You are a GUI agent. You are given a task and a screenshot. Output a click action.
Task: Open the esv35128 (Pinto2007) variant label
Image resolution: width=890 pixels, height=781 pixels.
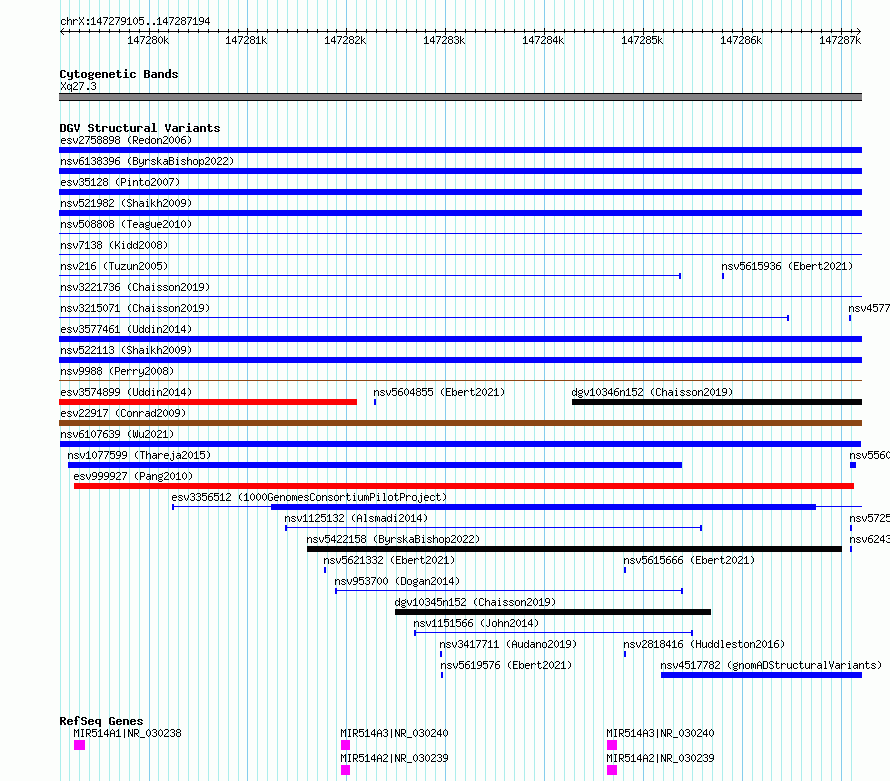pos(120,182)
